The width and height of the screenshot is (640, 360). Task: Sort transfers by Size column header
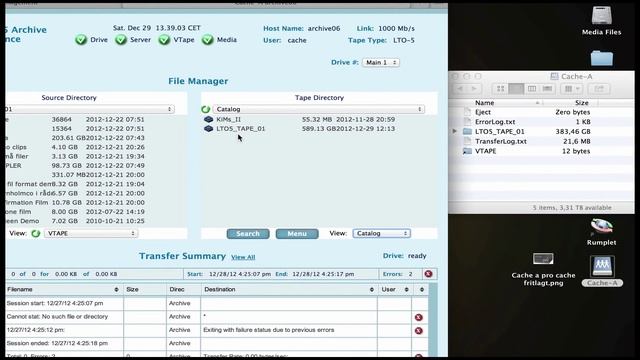(132, 289)
